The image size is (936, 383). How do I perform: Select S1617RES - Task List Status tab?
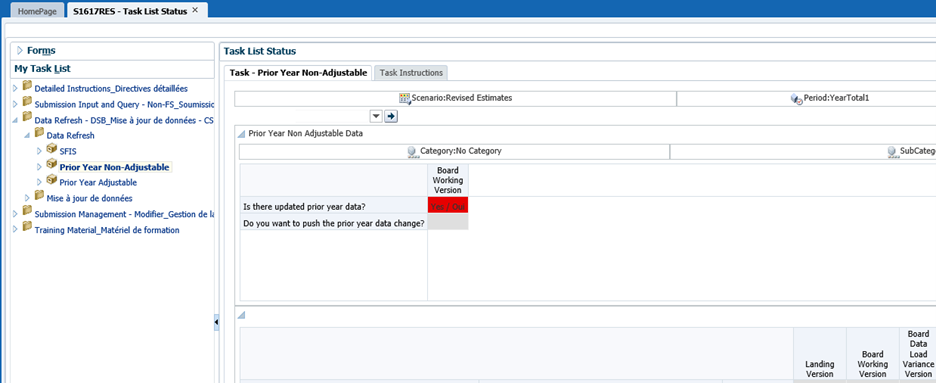(130, 11)
